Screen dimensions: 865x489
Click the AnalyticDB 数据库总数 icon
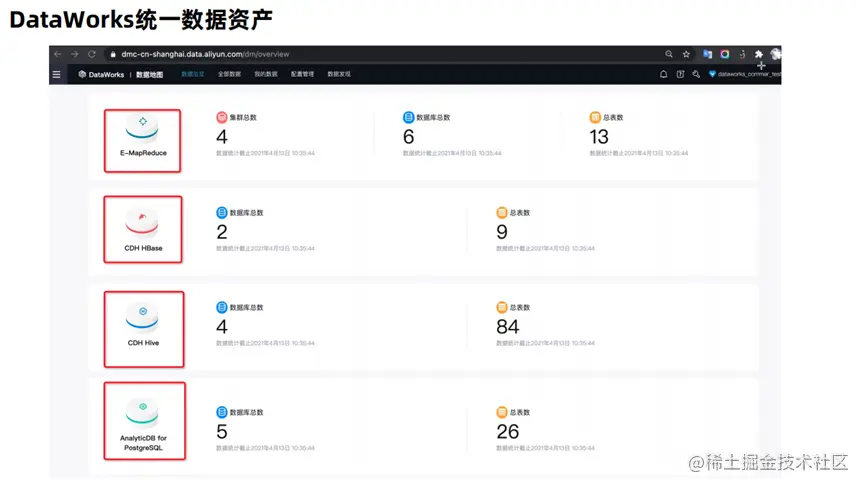(x=221, y=412)
